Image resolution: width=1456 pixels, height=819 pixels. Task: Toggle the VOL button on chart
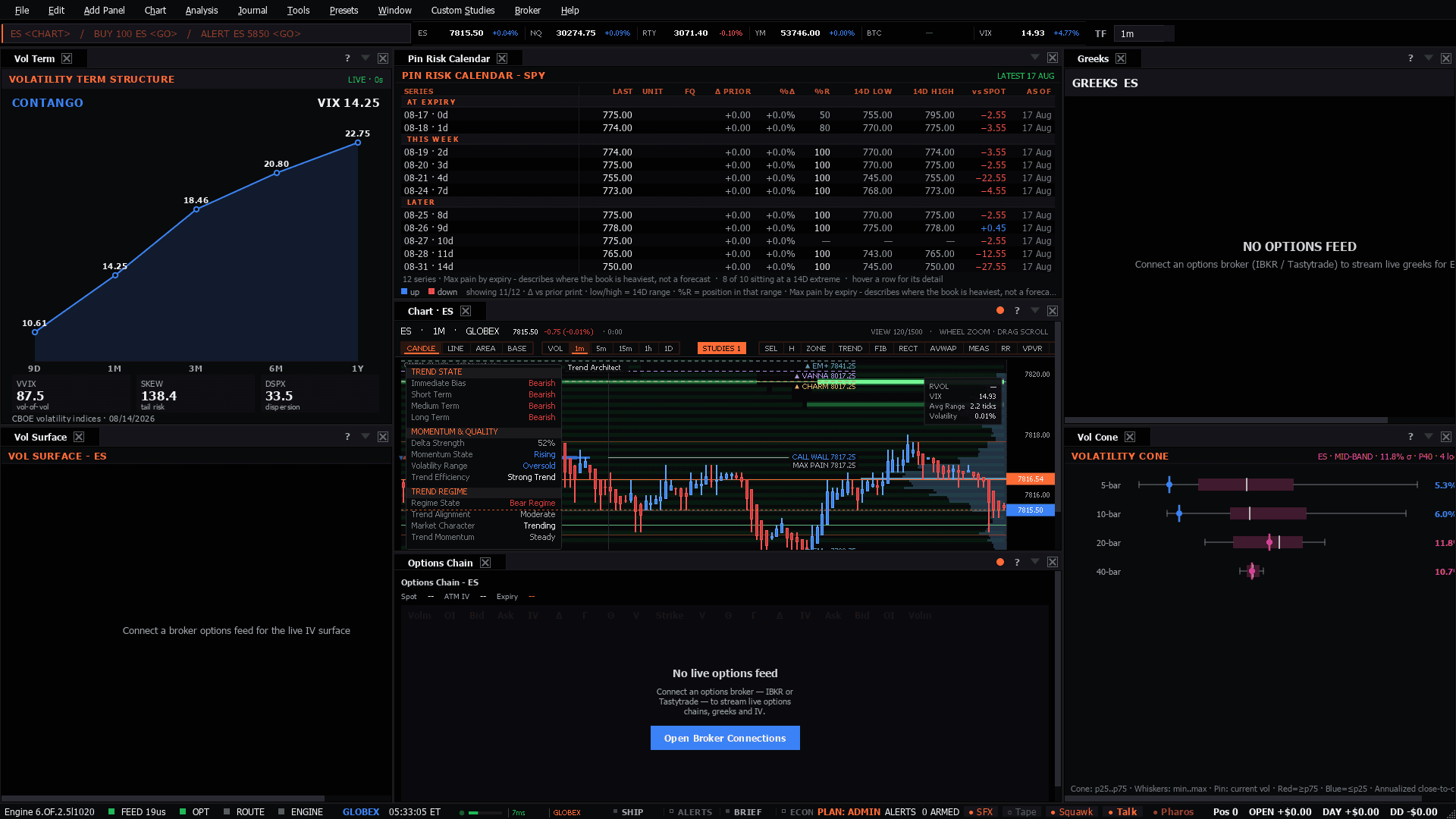555,349
